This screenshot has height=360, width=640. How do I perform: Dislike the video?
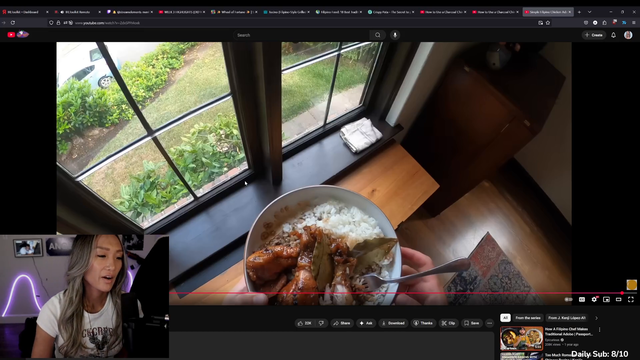(321, 323)
